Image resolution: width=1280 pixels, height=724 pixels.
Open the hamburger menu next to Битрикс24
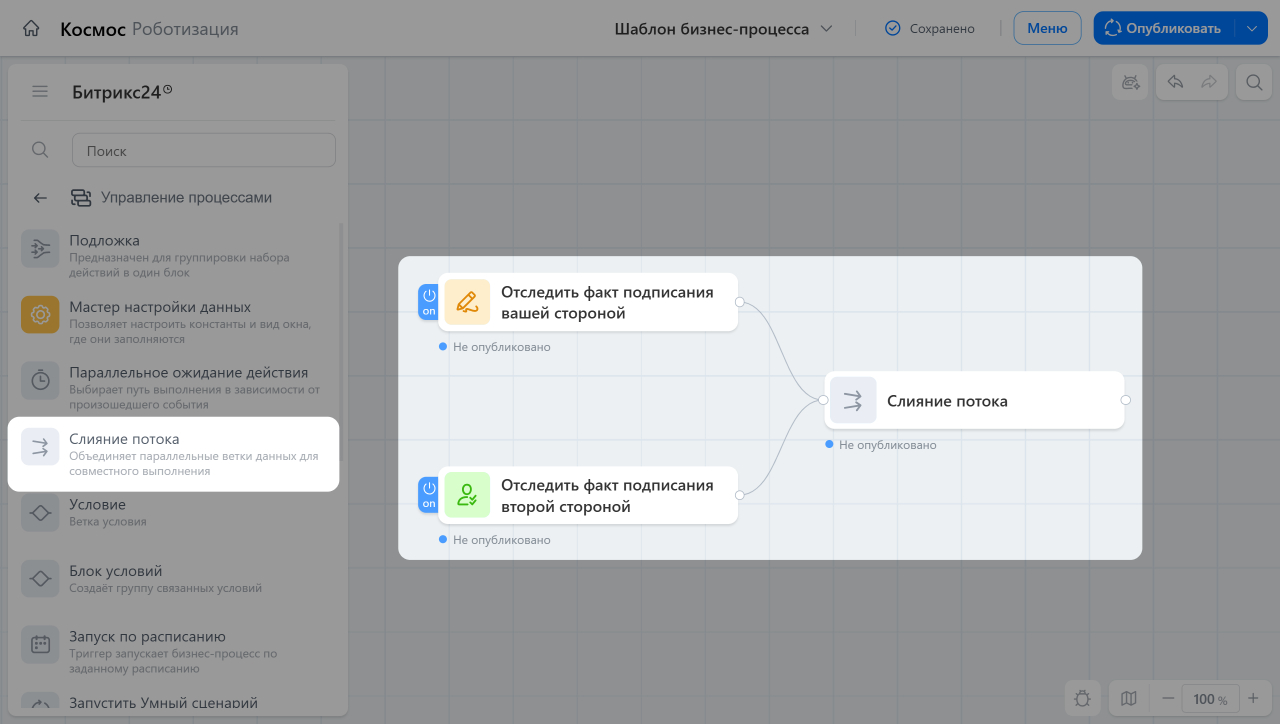tap(40, 92)
